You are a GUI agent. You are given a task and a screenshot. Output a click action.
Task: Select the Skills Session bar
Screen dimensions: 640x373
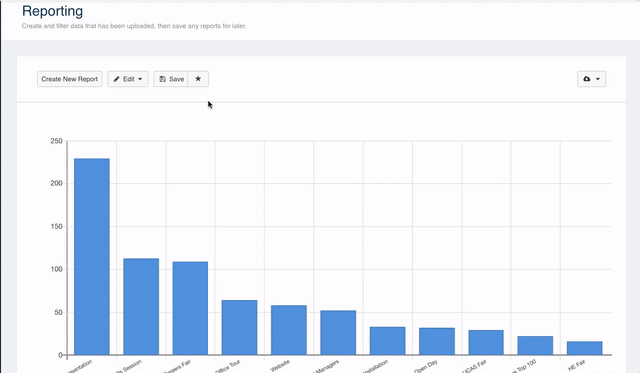(x=141, y=306)
